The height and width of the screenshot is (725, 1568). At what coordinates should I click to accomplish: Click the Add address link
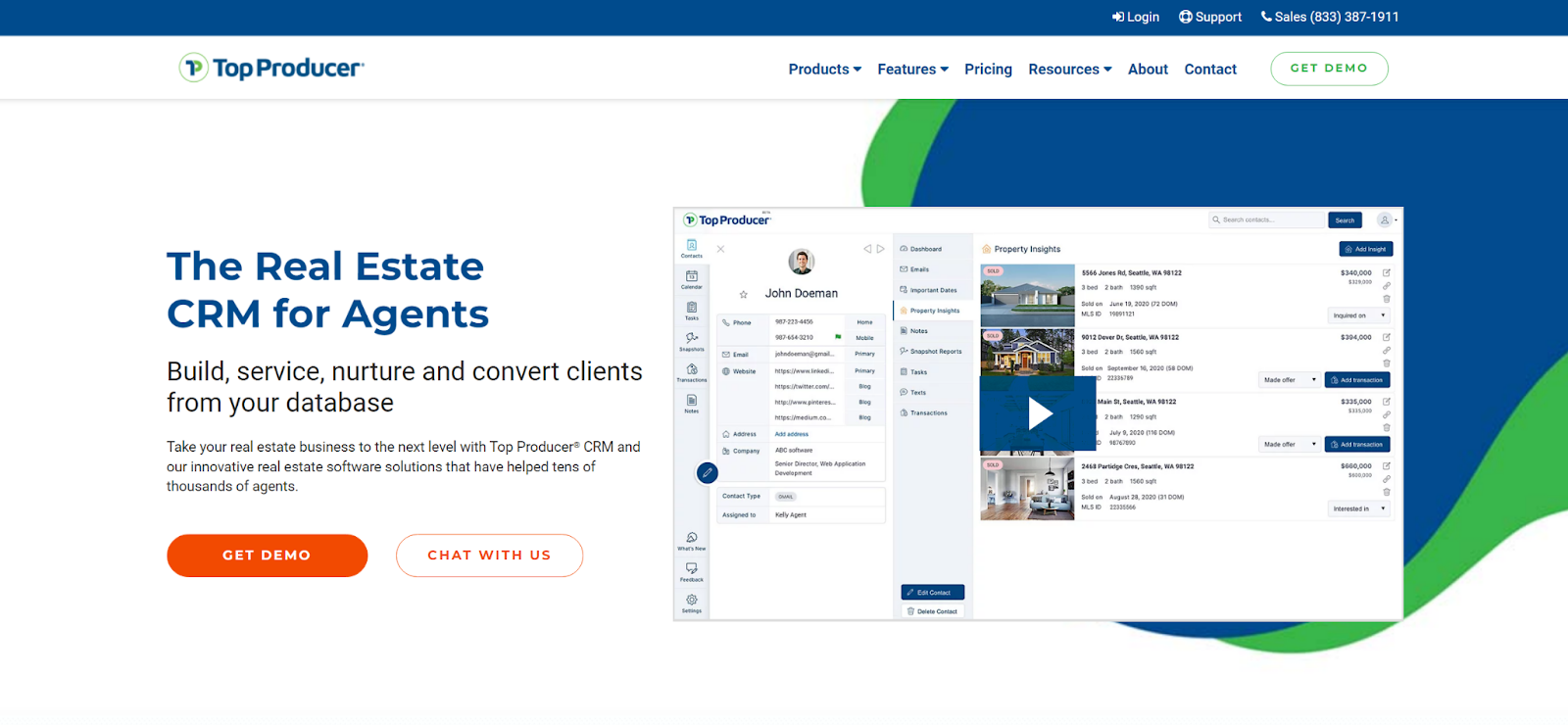792,434
